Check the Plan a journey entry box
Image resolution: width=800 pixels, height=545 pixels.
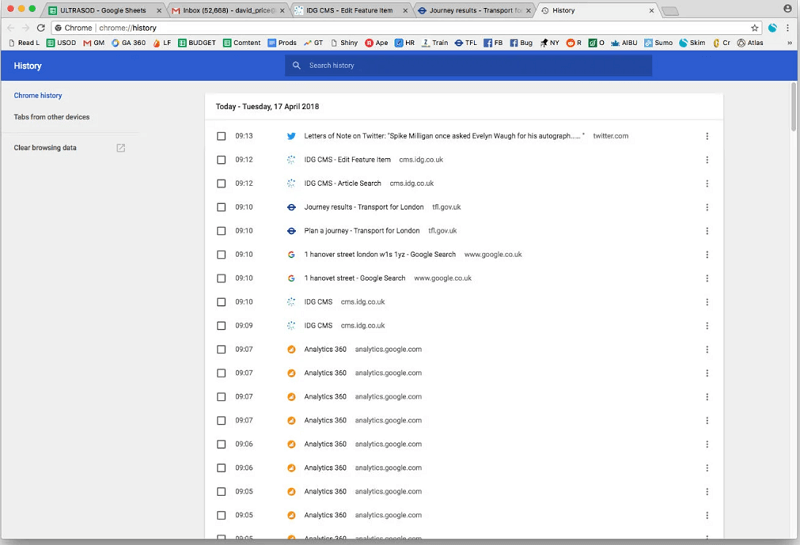point(221,231)
